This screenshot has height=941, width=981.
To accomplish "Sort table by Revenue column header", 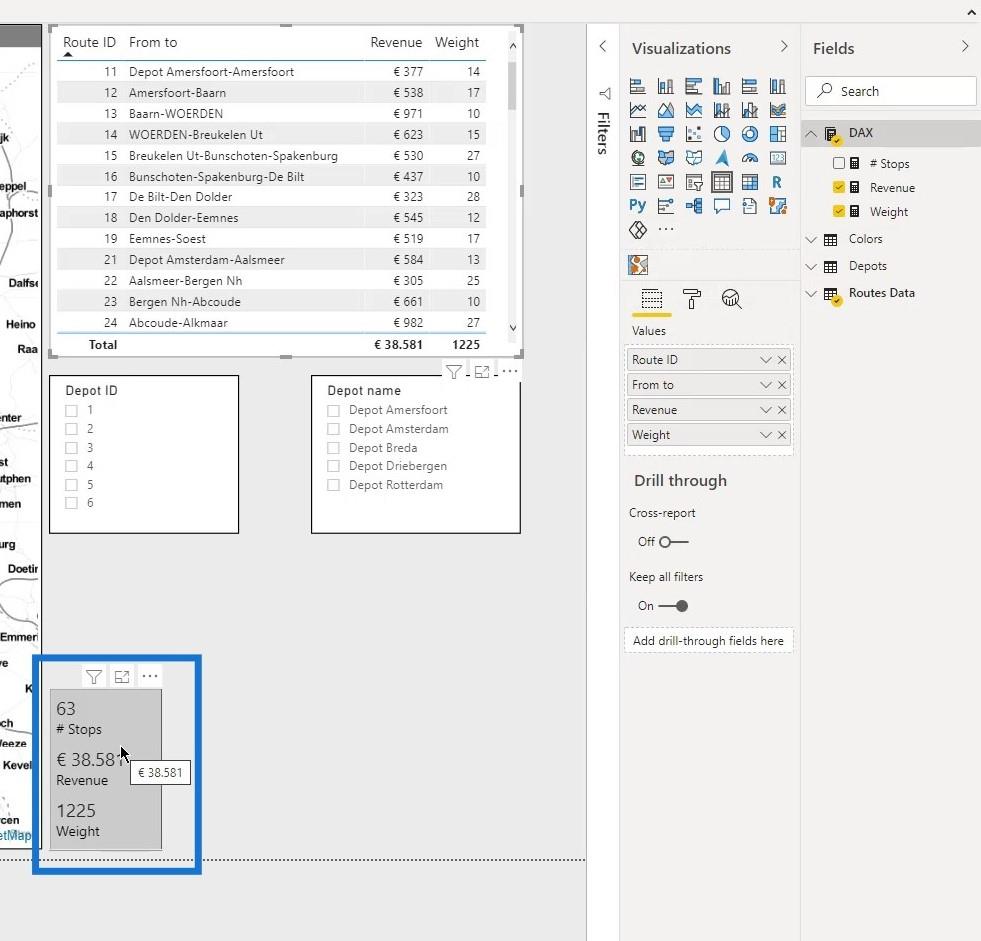I will coord(396,43).
